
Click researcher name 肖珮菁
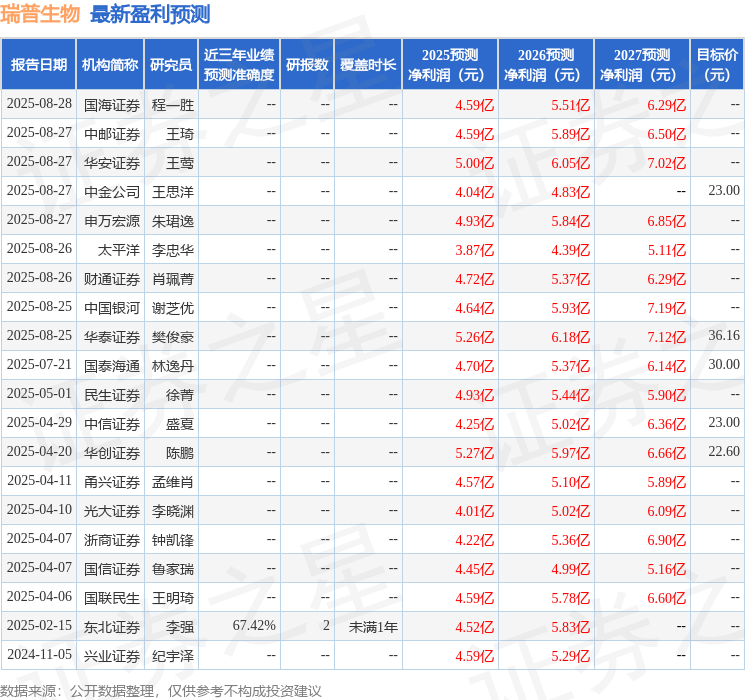coord(173,279)
